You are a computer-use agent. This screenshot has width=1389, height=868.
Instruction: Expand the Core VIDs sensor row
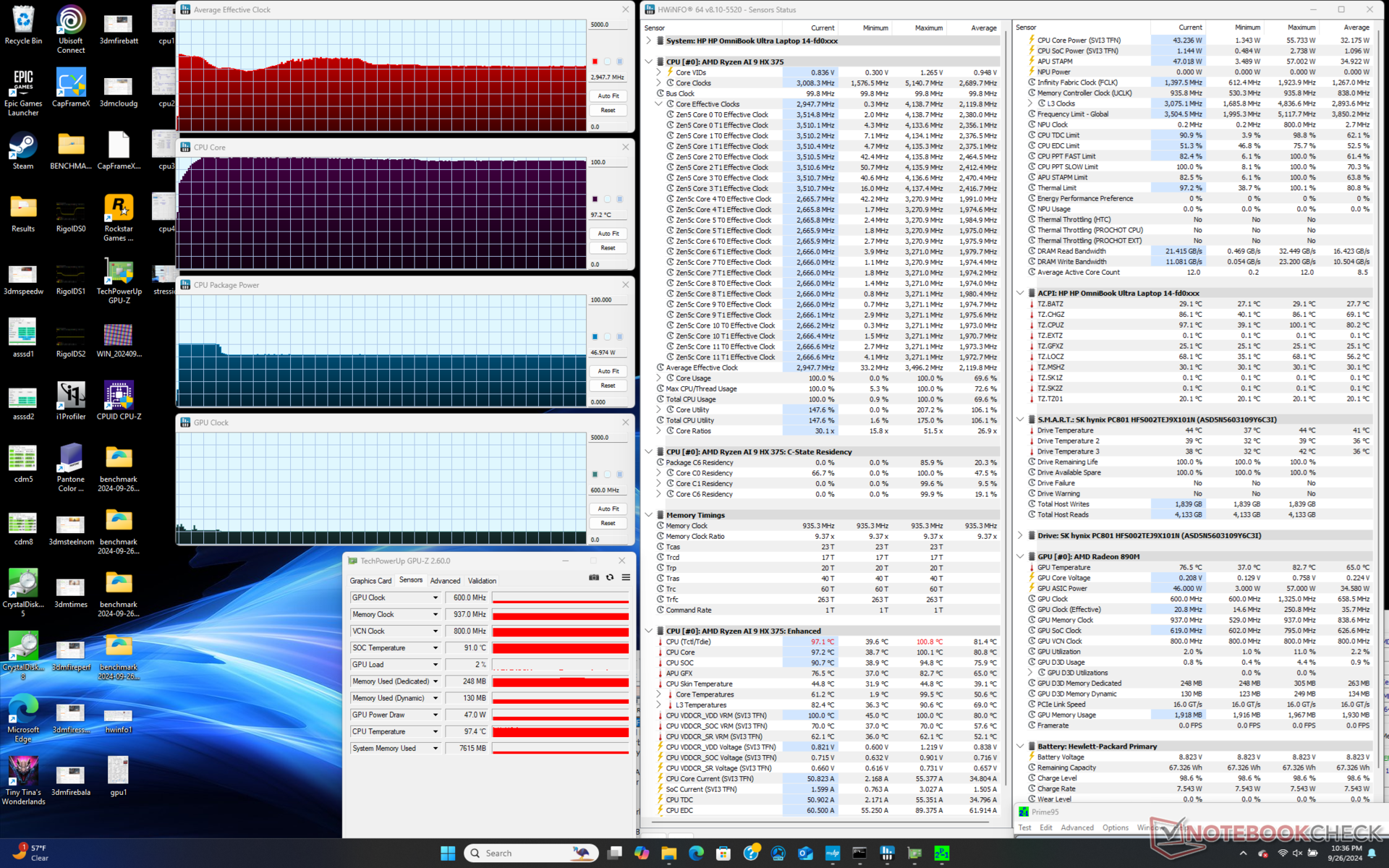(658, 72)
